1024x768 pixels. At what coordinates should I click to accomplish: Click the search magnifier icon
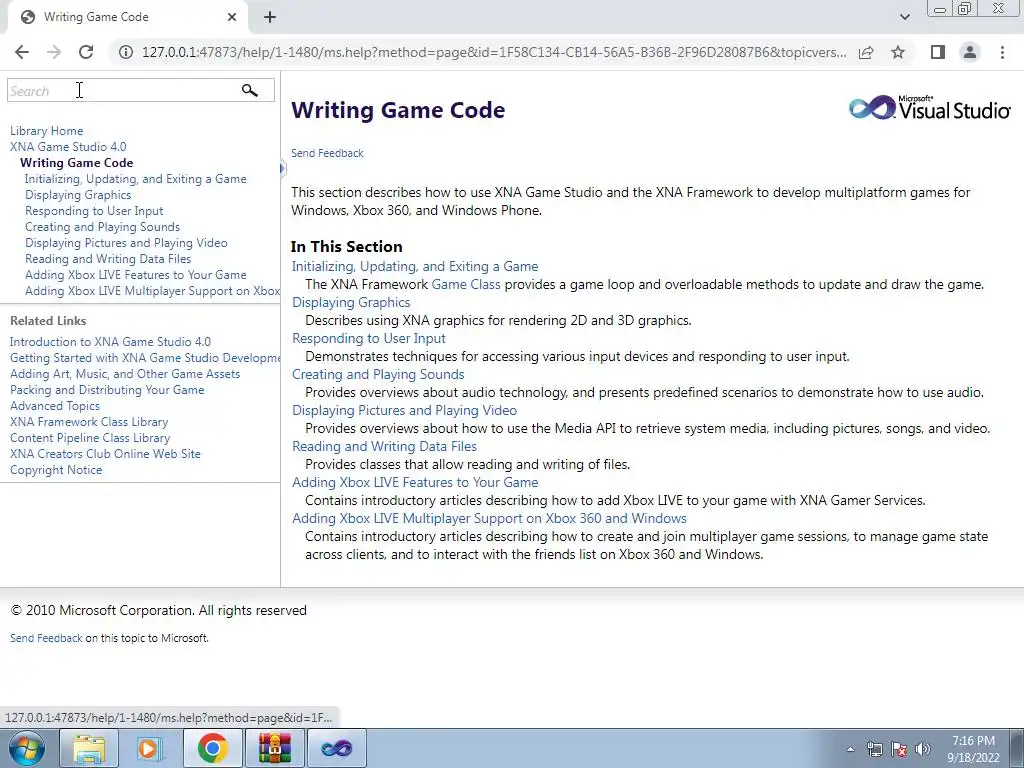coord(249,90)
